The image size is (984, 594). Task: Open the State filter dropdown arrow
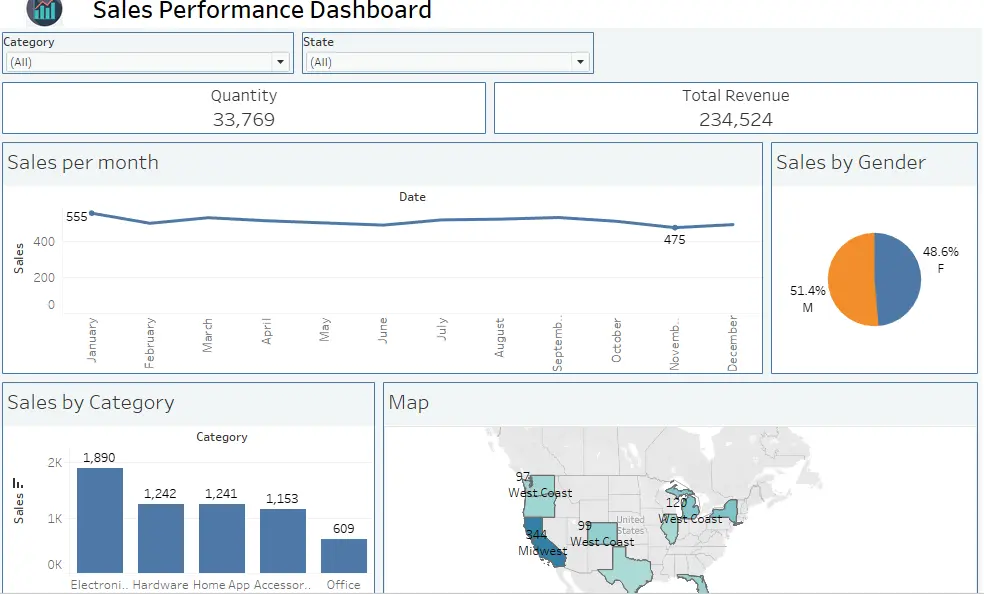(x=580, y=62)
